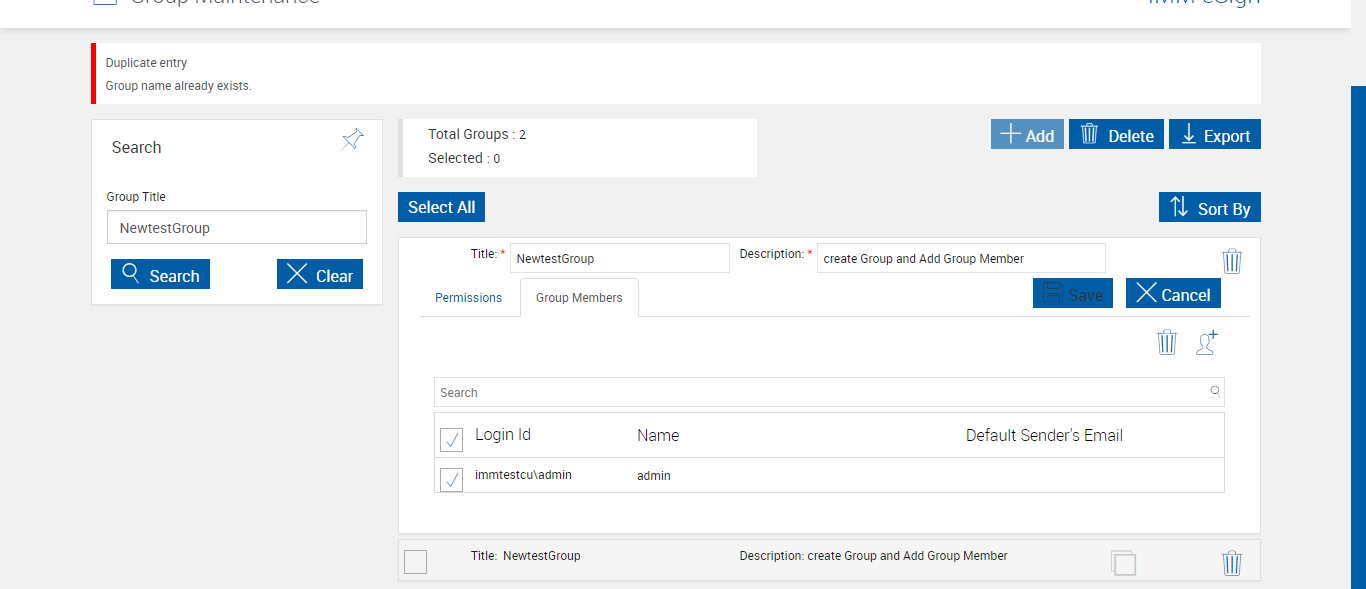1366x589 pixels.
Task: Click the page's vertical scrollbar
Action: [x=1358, y=330]
